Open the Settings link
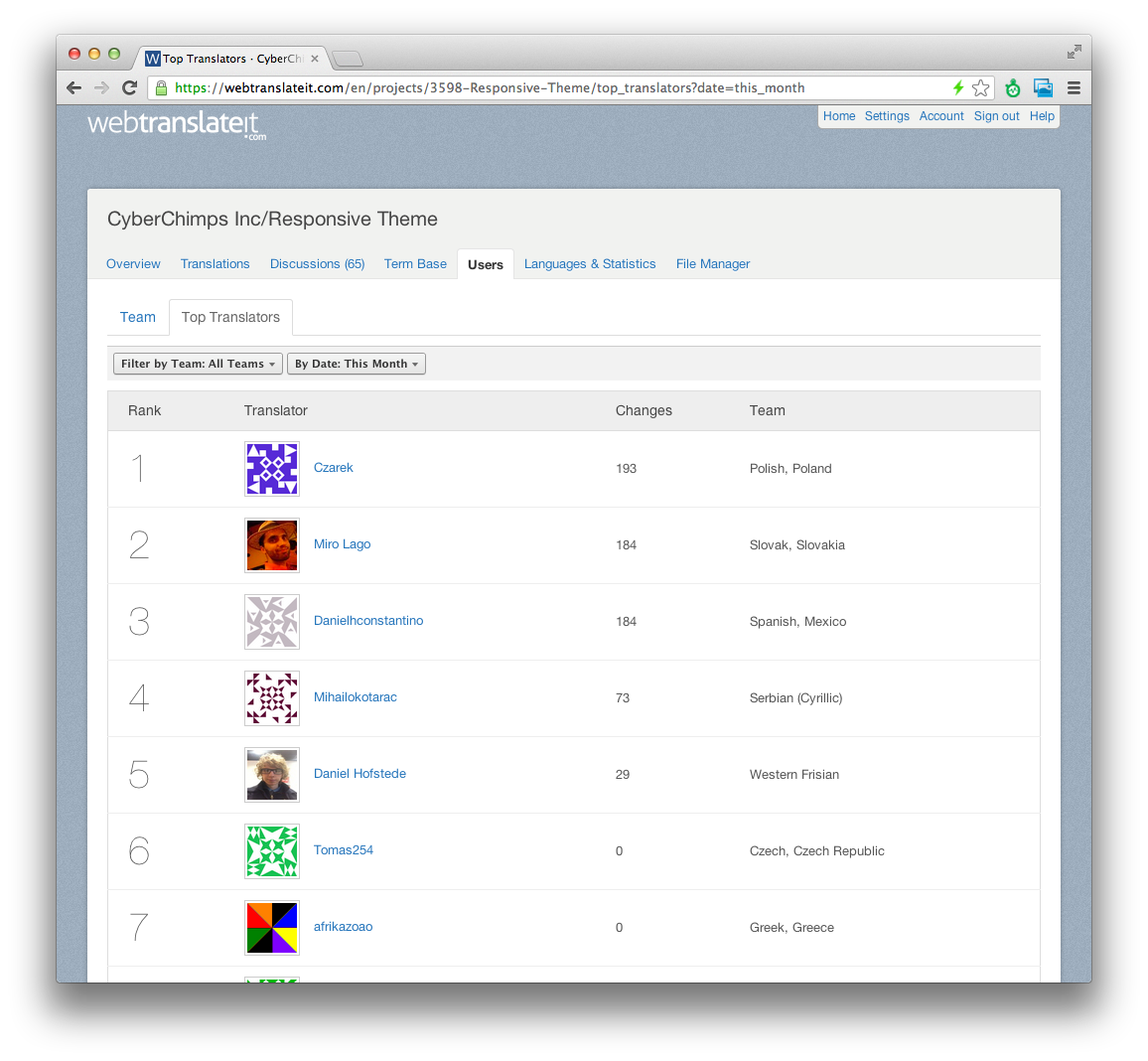Image resolution: width=1148 pixels, height=1061 pixels. (887, 115)
